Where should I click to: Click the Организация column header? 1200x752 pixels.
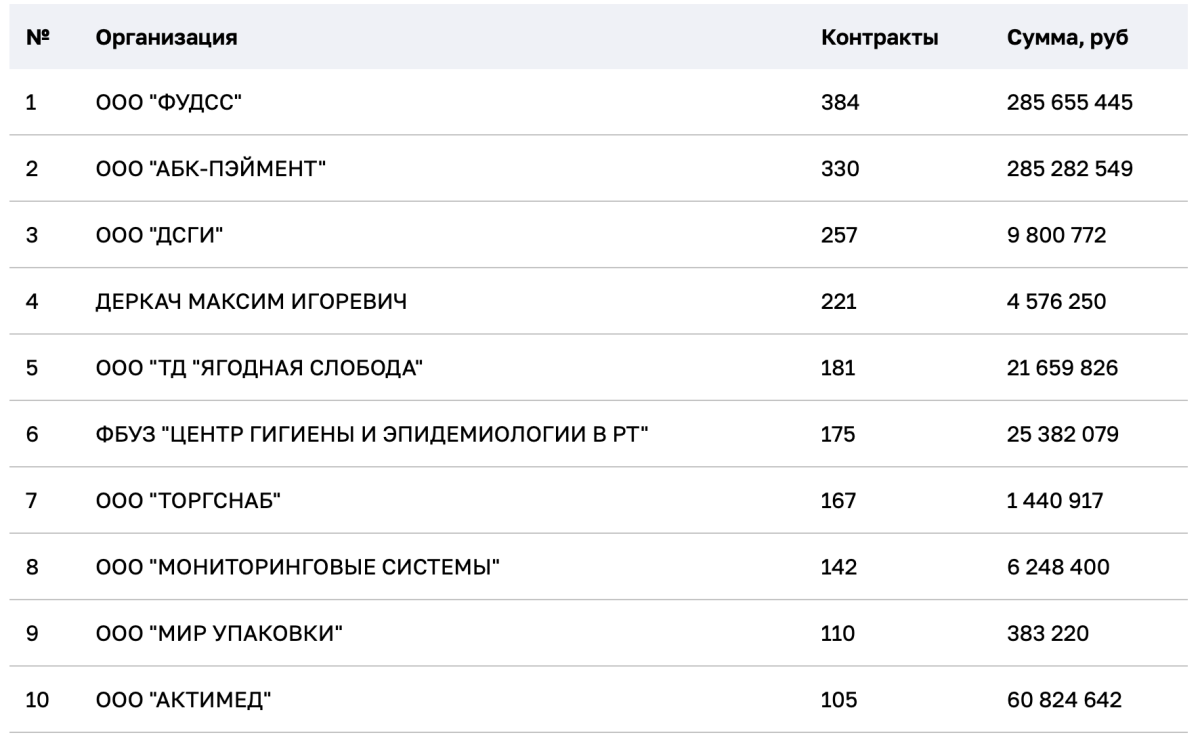coord(166,39)
